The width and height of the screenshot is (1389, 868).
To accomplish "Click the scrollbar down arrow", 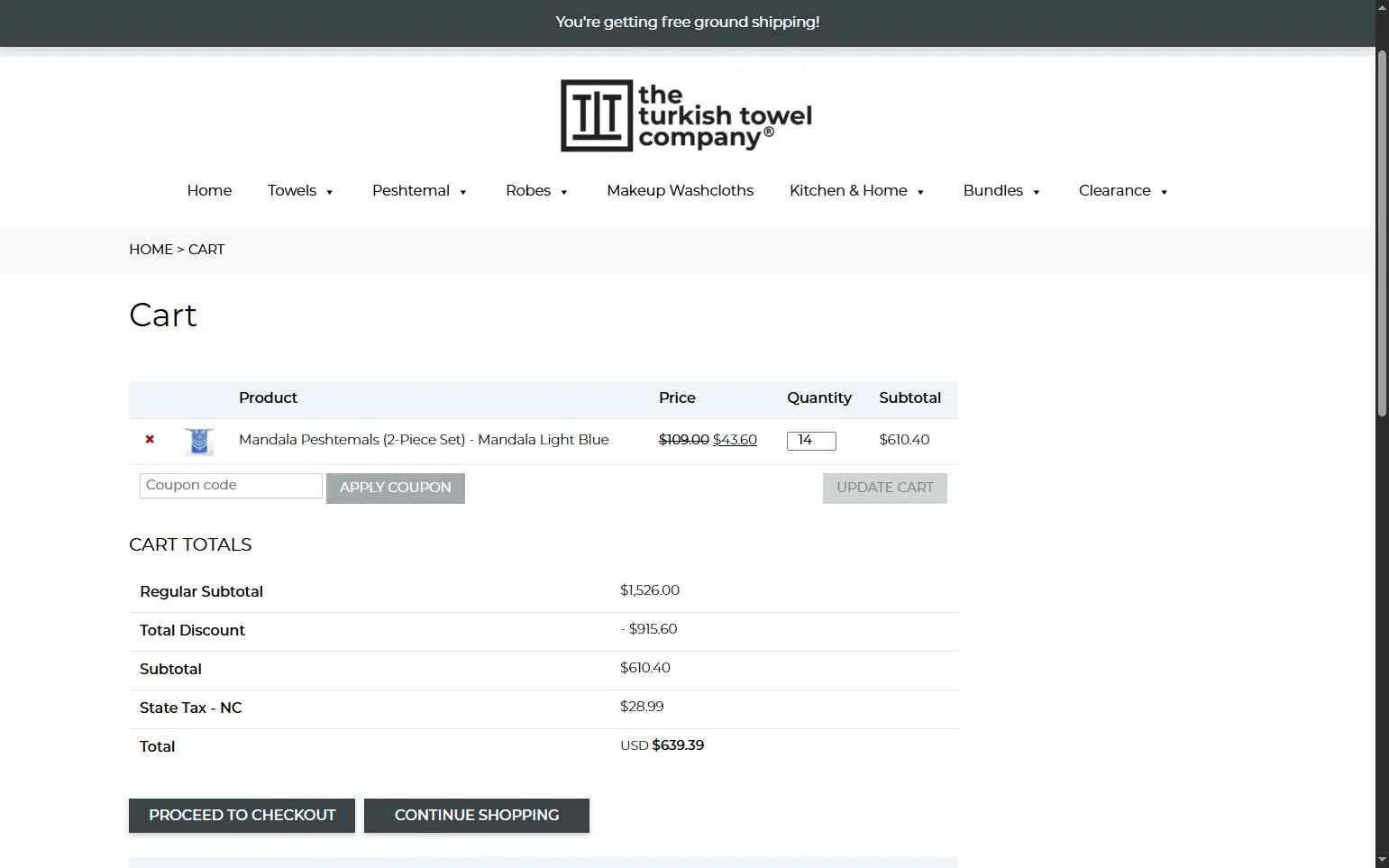I will click(1382, 860).
